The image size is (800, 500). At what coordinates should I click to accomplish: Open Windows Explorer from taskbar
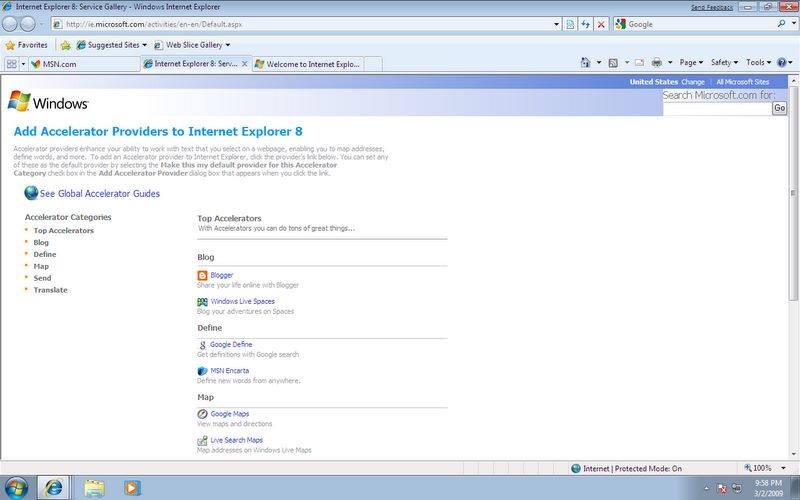[94, 488]
